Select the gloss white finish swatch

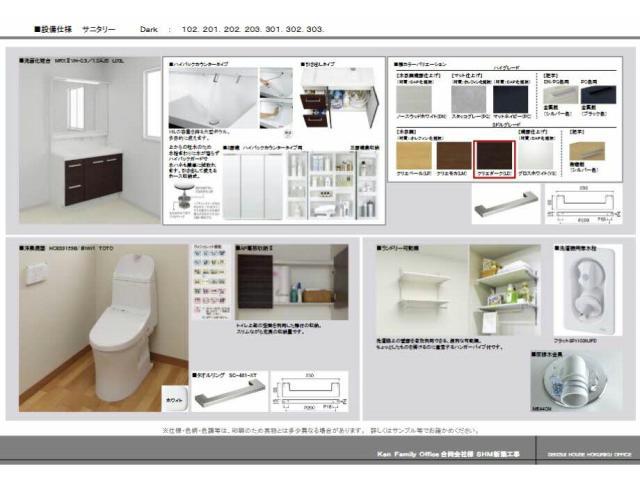point(533,156)
